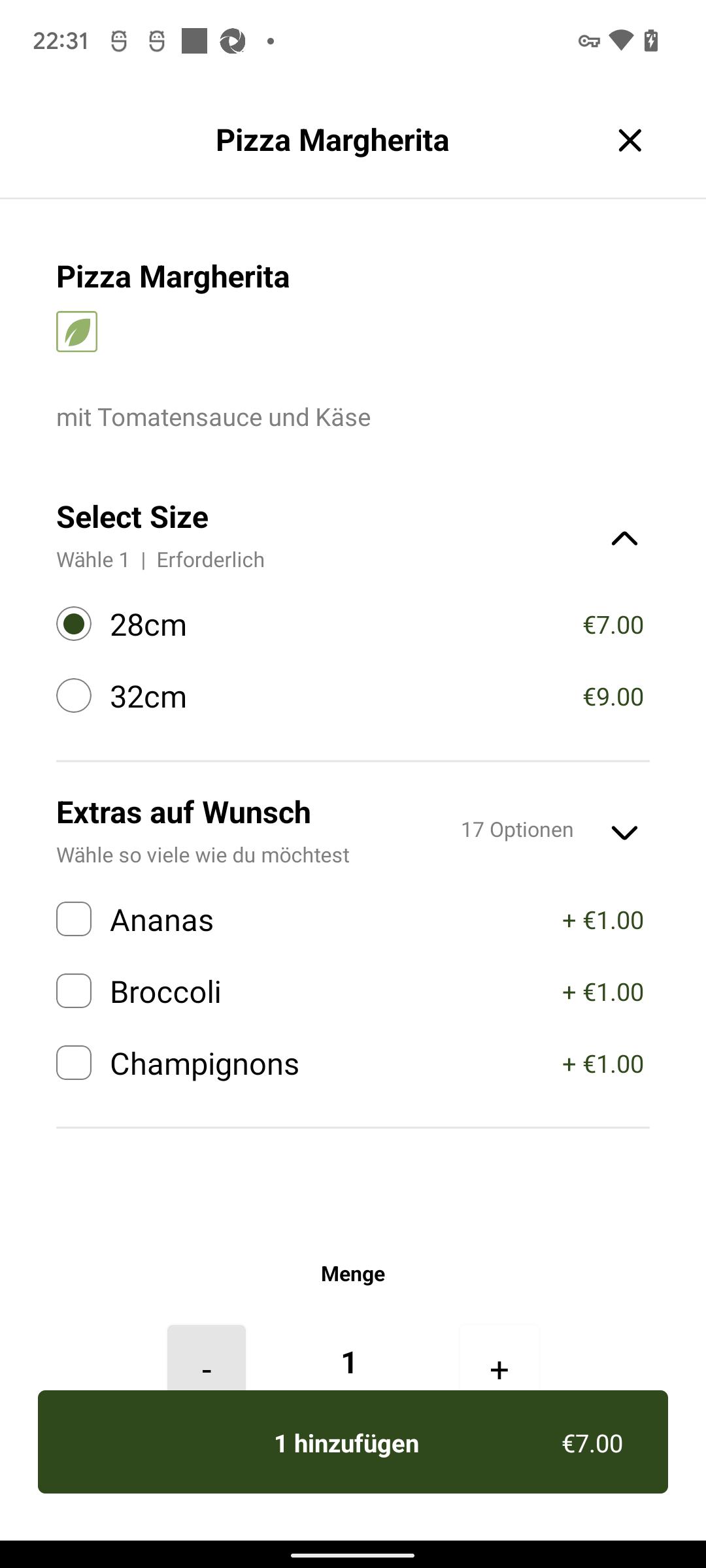The height and width of the screenshot is (1568, 706).
Task: Tick the Champignons checkbox
Action: pos(74,1063)
